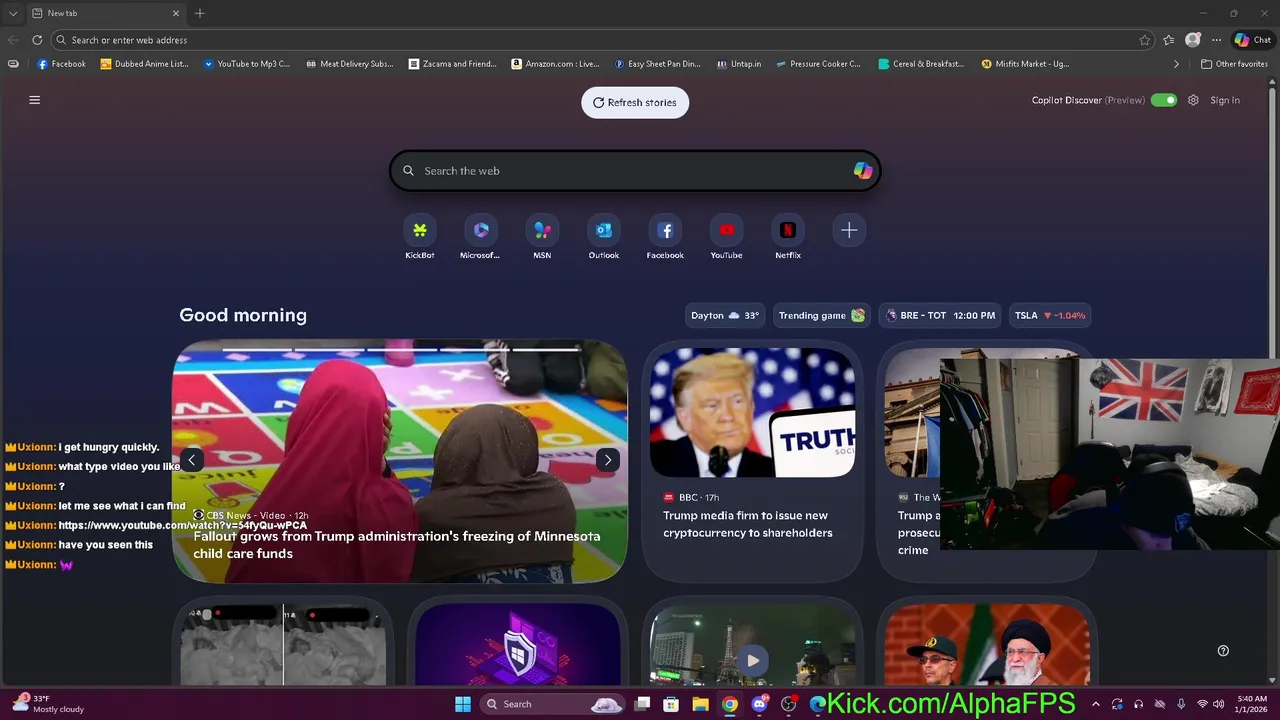This screenshot has width=1280, height=720.
Task: Open the hamburger menu on the new tab page
Action: pos(34,100)
